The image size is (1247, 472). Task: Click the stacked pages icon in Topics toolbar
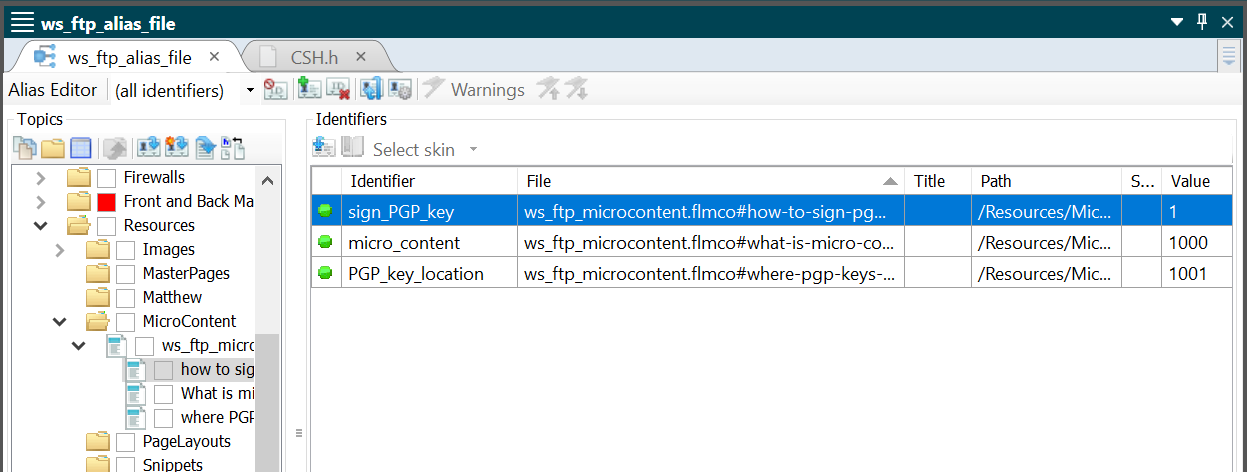click(25, 149)
